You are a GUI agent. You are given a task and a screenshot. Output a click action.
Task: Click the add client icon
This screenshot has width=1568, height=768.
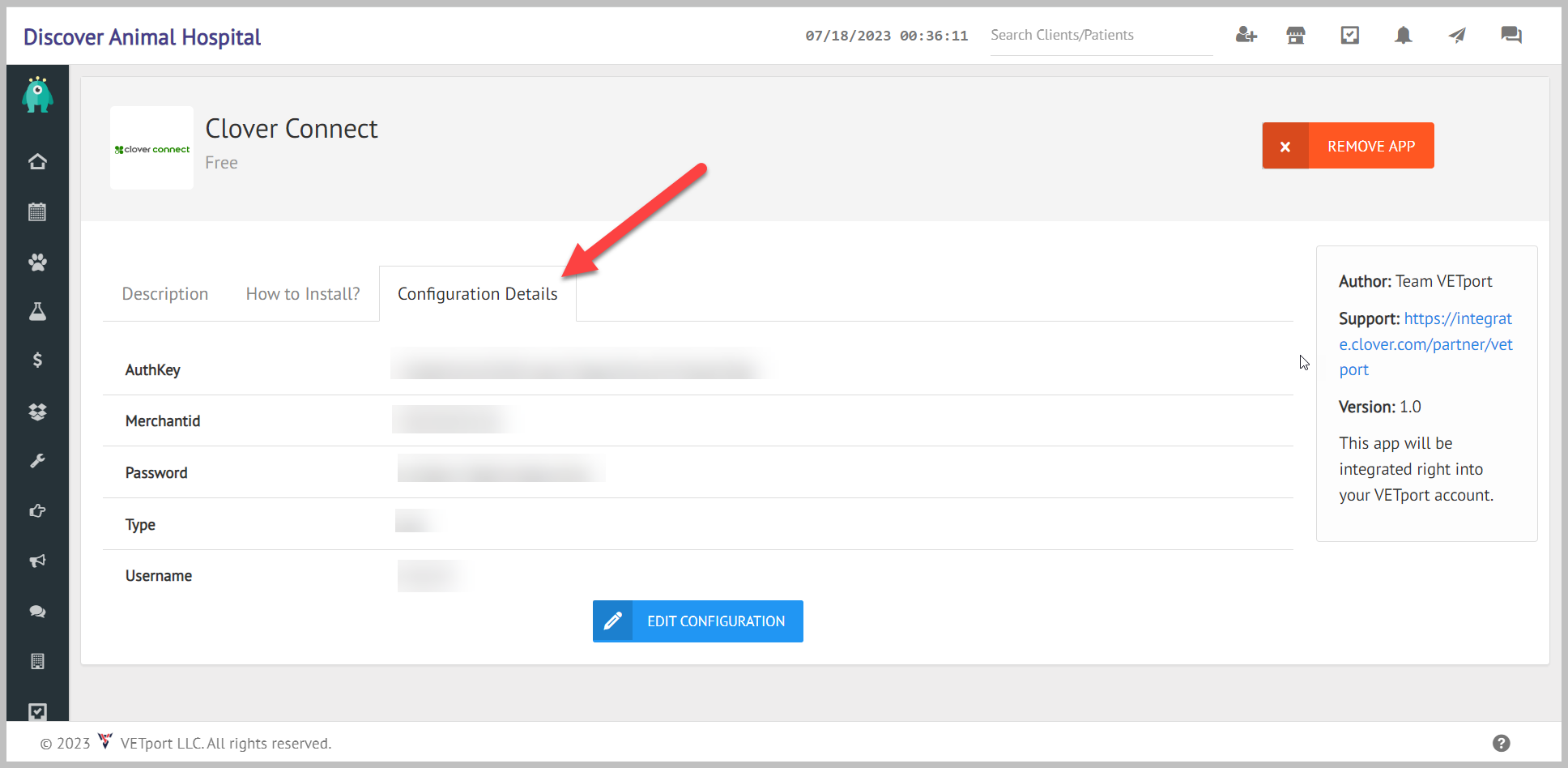pos(1246,35)
